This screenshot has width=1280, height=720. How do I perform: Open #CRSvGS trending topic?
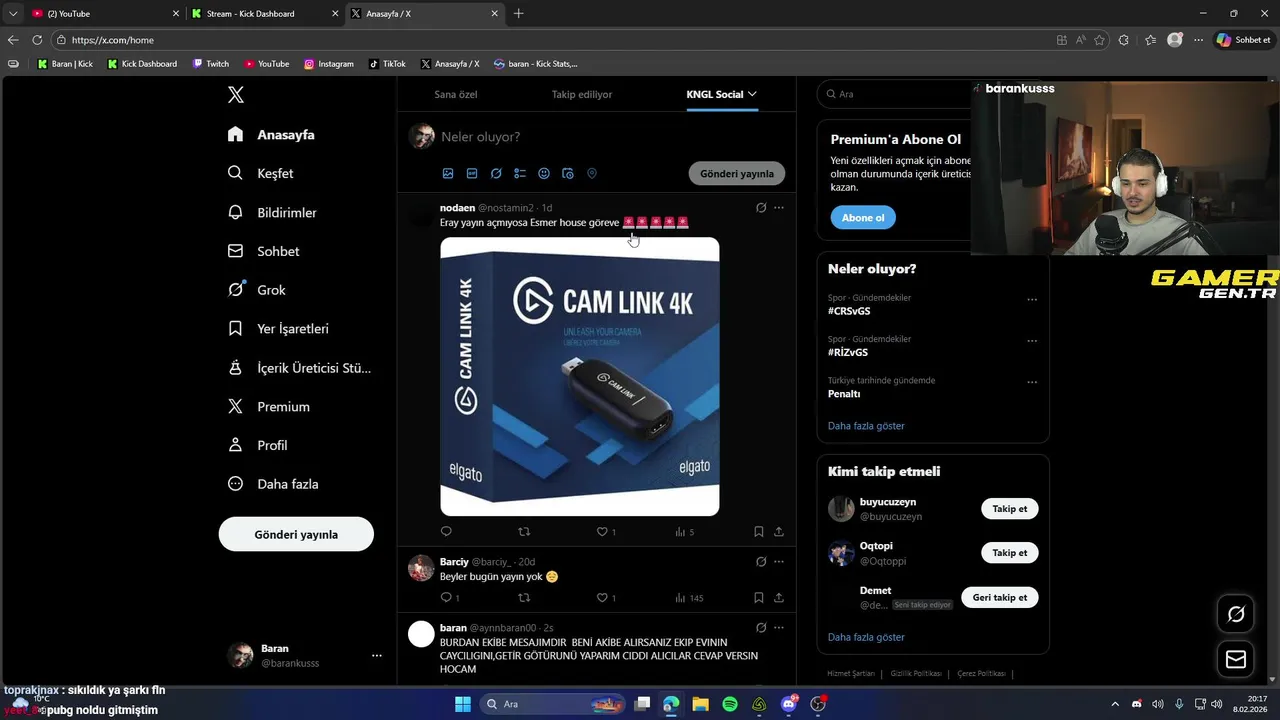pyautogui.click(x=849, y=311)
